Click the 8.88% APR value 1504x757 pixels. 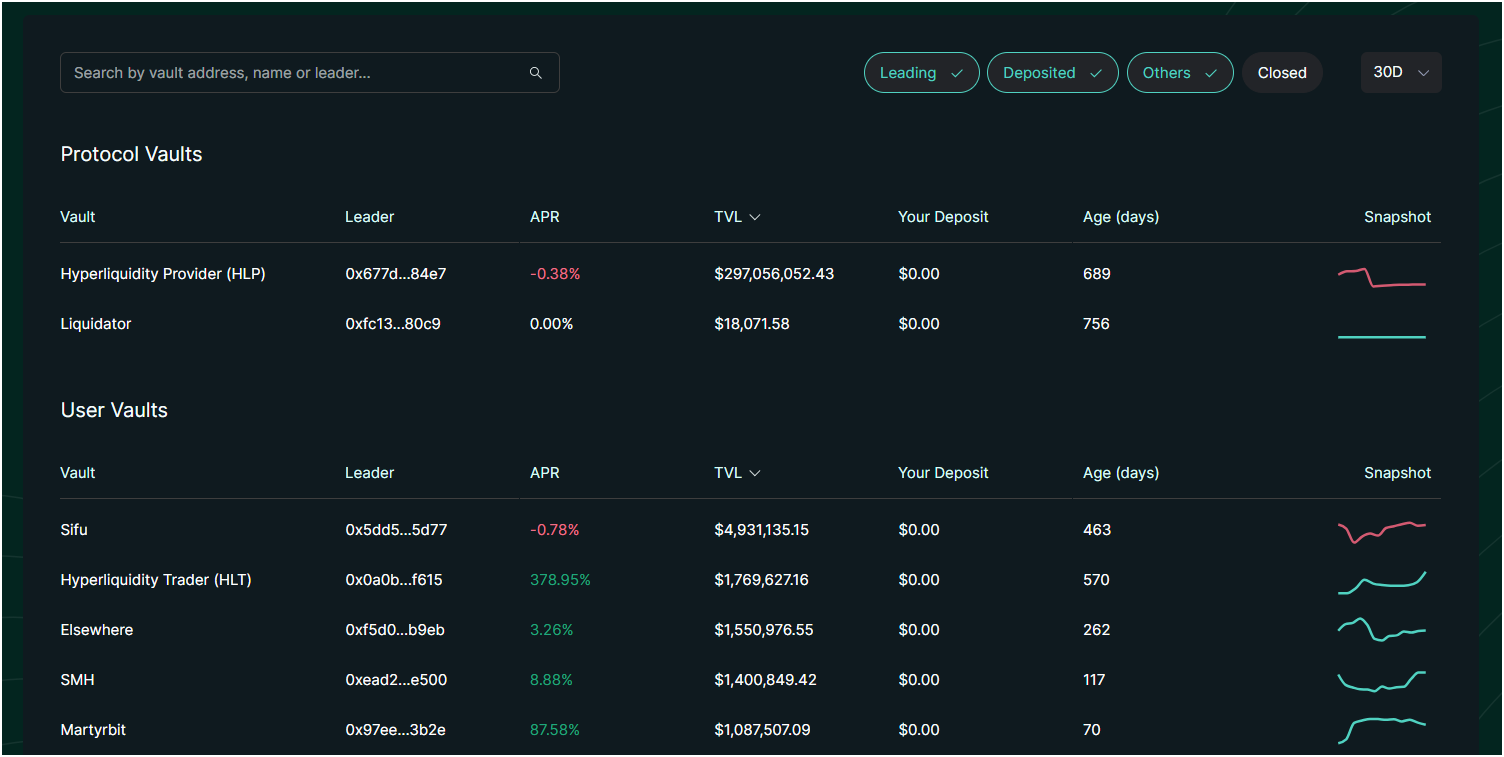coord(551,680)
